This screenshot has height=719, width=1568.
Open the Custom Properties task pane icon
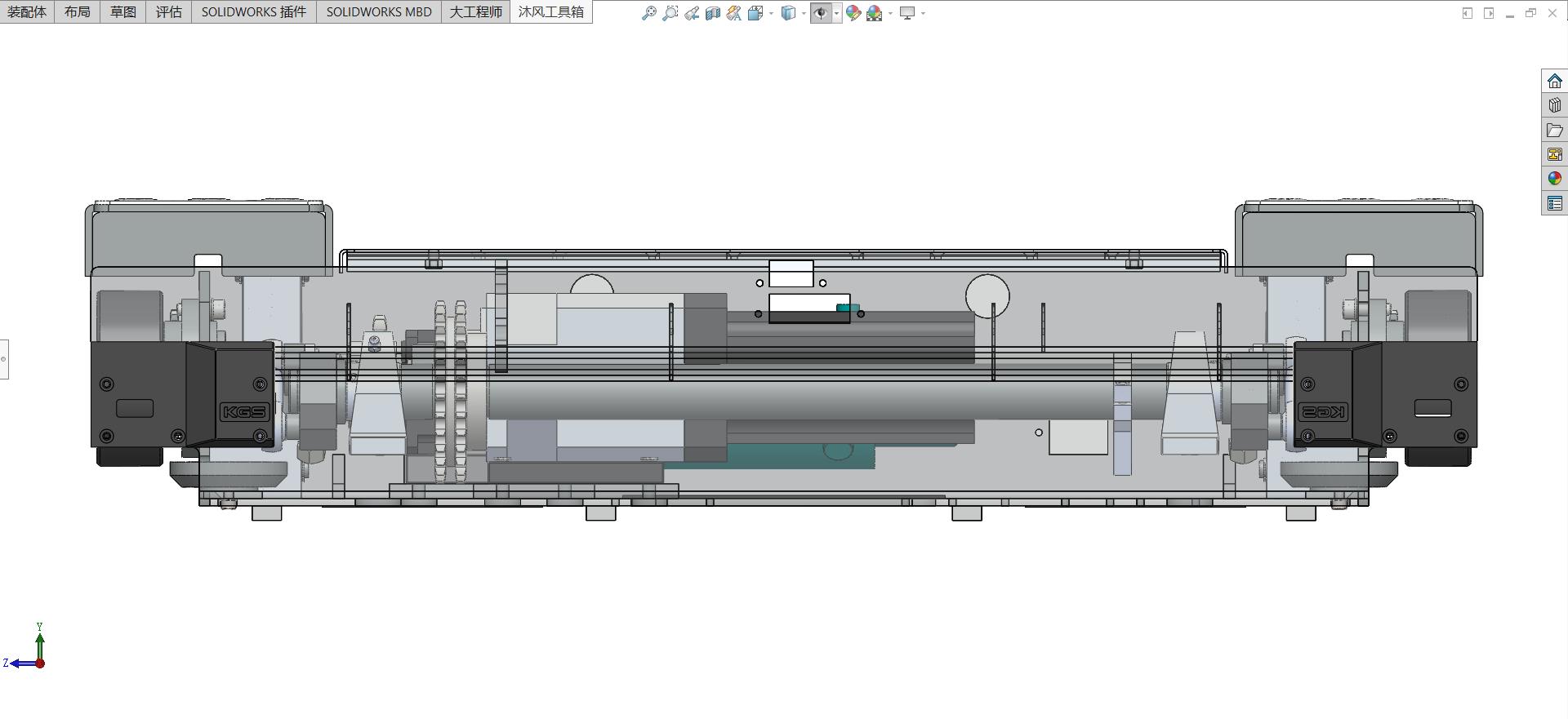[1555, 203]
